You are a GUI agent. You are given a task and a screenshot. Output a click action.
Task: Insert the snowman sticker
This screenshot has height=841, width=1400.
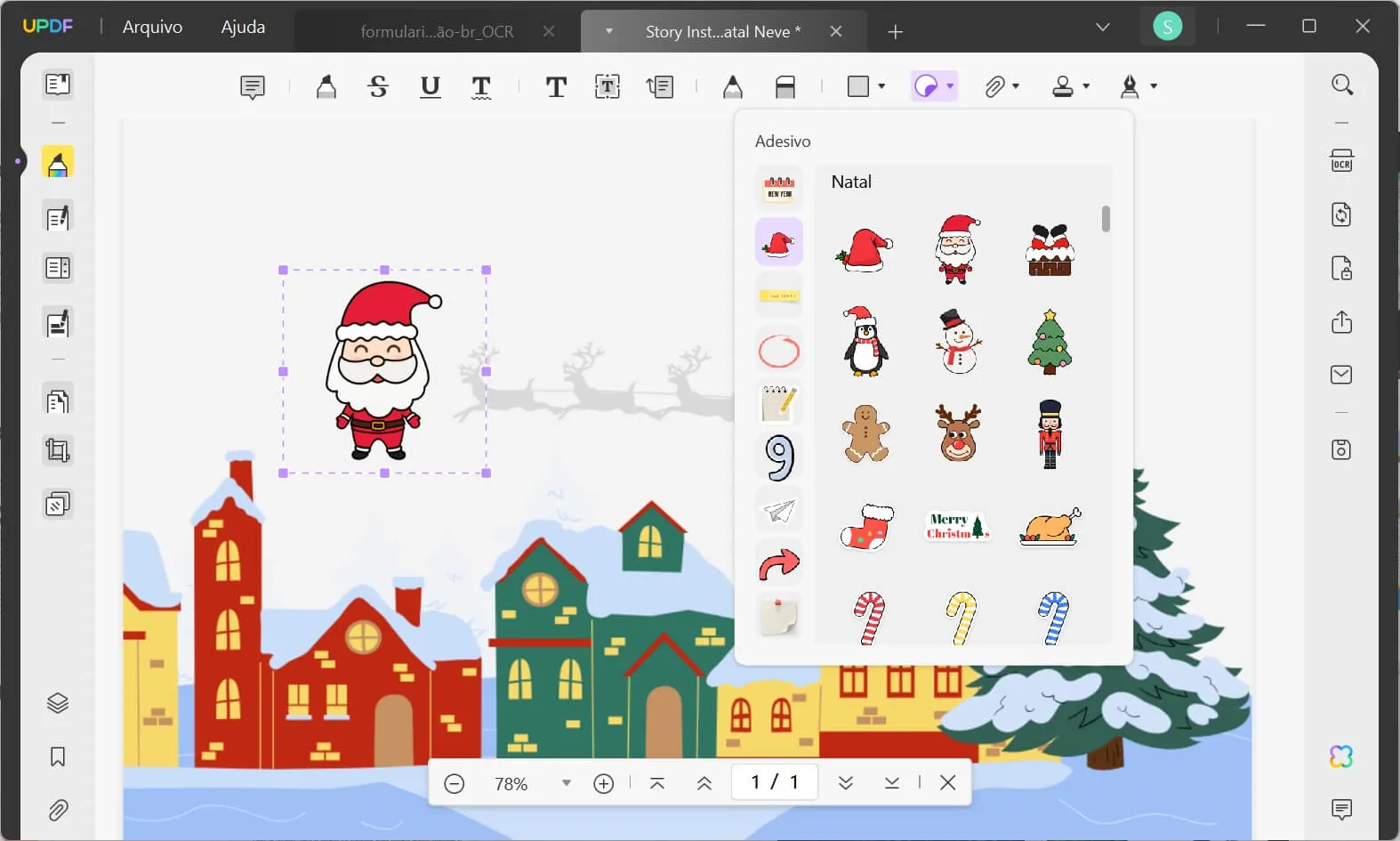958,342
